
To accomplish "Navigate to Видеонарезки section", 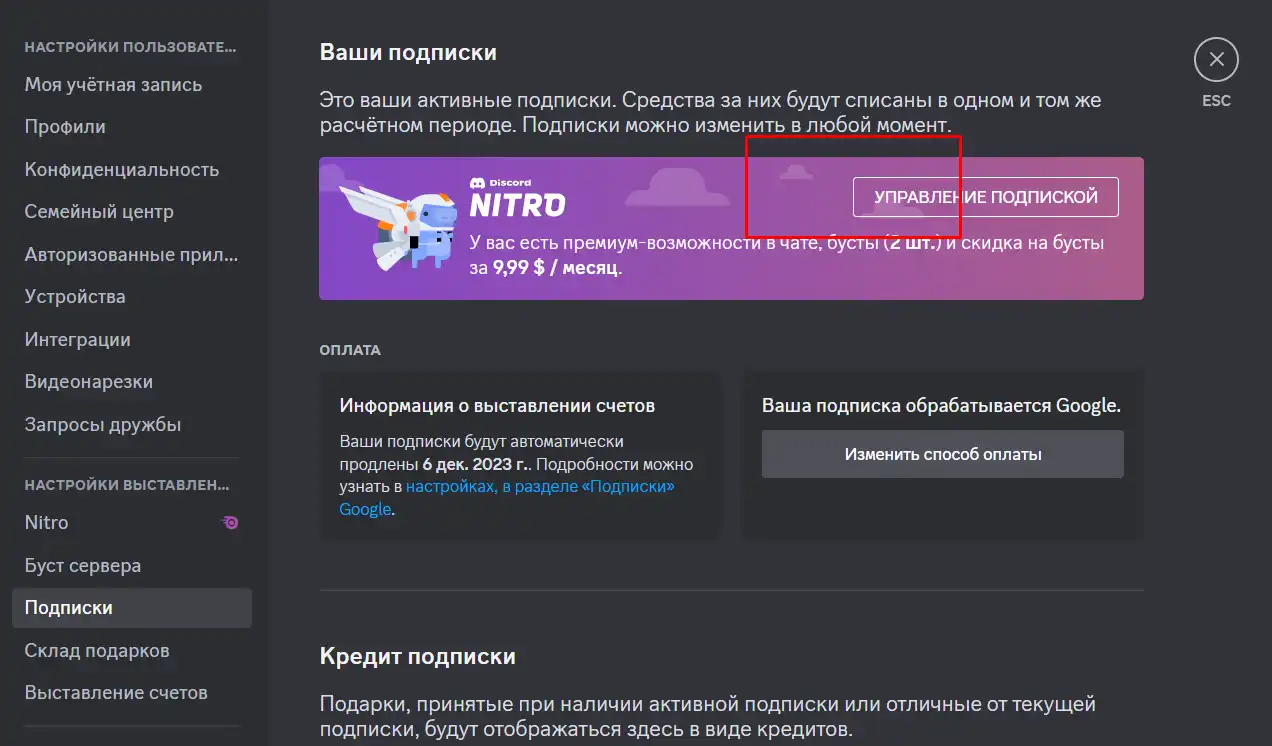I will click(89, 382).
